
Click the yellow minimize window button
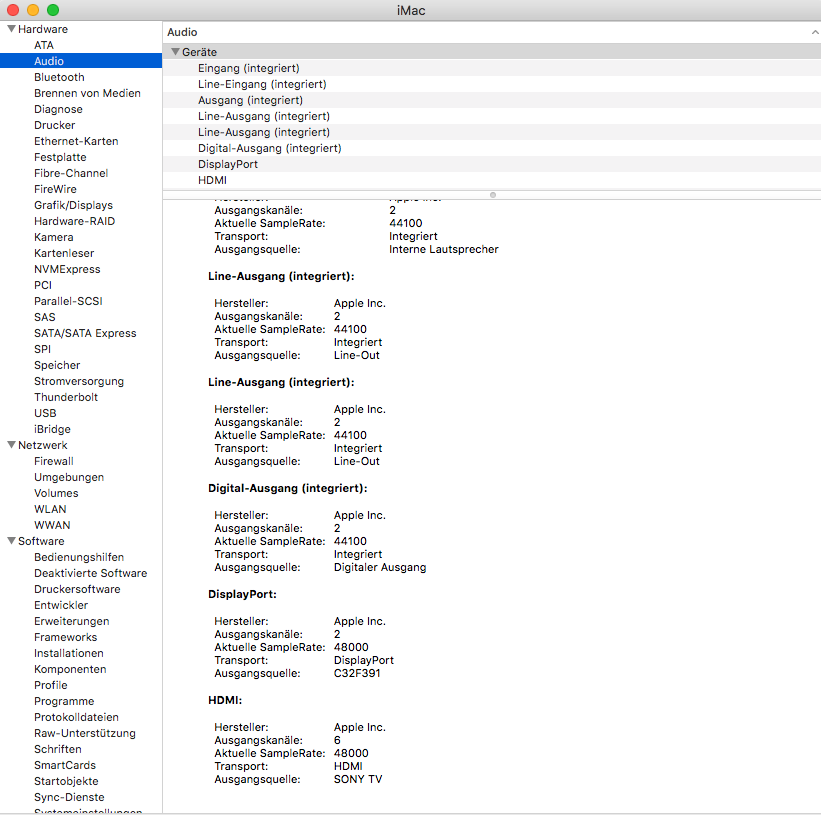click(33, 10)
